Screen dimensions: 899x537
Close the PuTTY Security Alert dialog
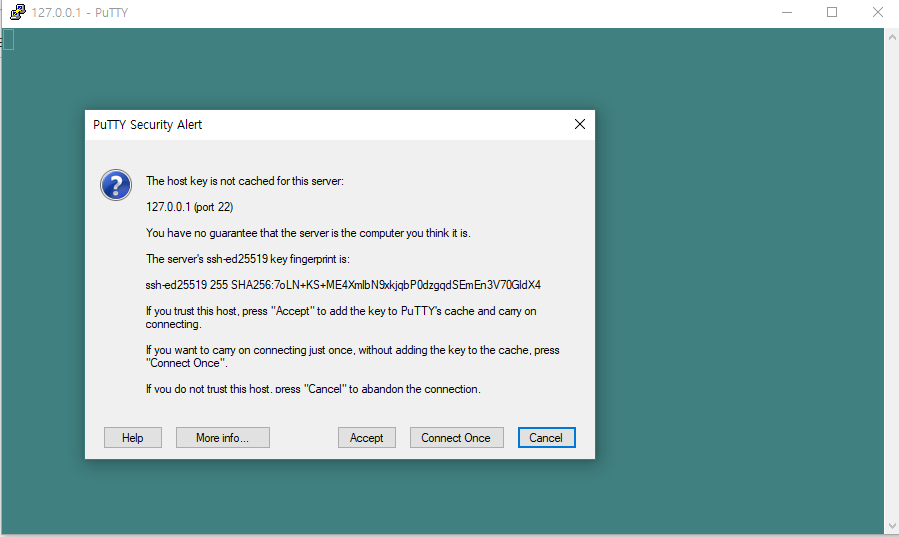pos(580,124)
